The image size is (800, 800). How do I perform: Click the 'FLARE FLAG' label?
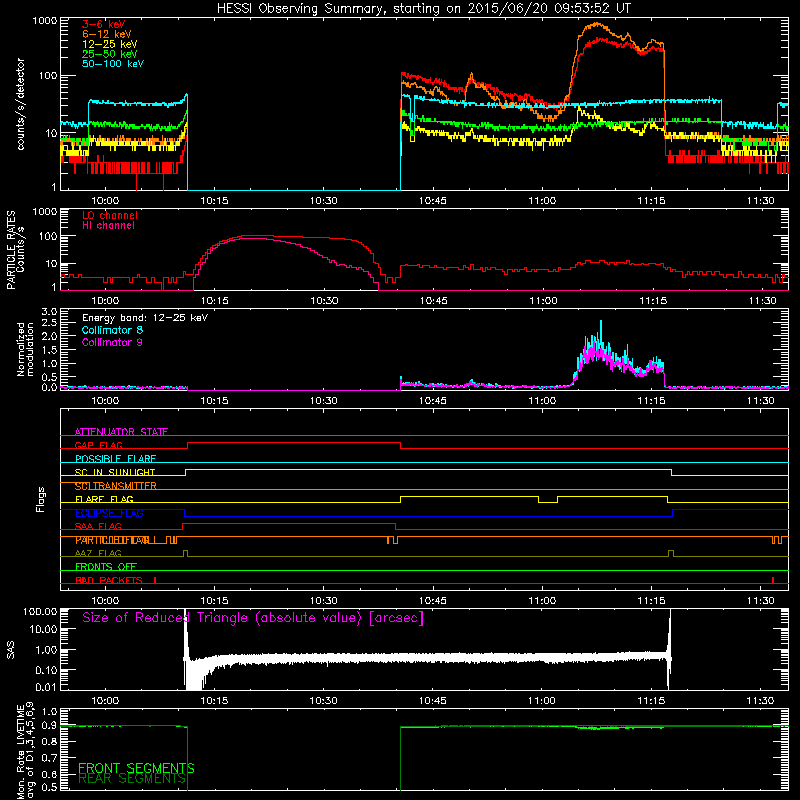click(x=104, y=499)
